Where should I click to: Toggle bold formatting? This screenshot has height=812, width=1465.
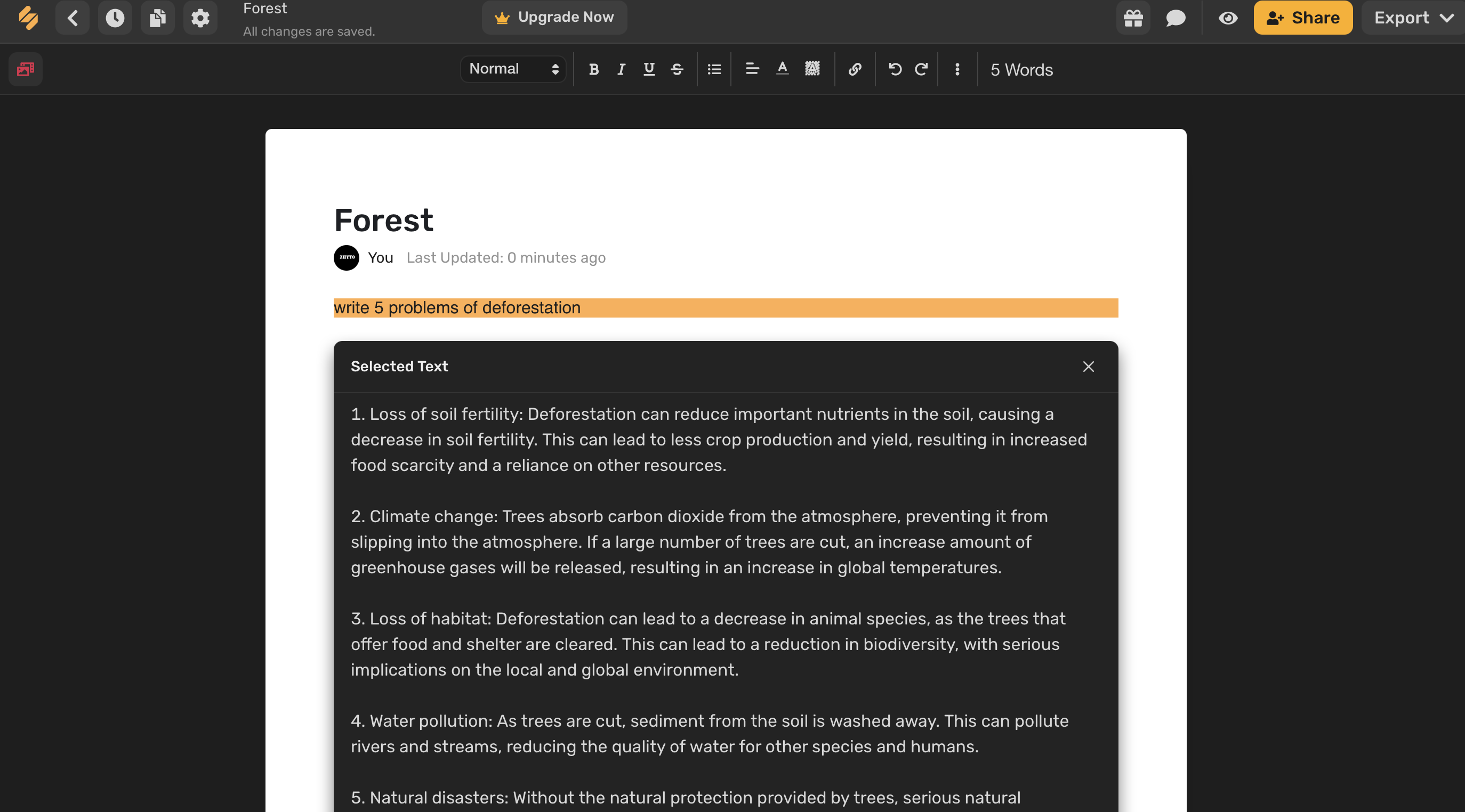tap(594, 69)
